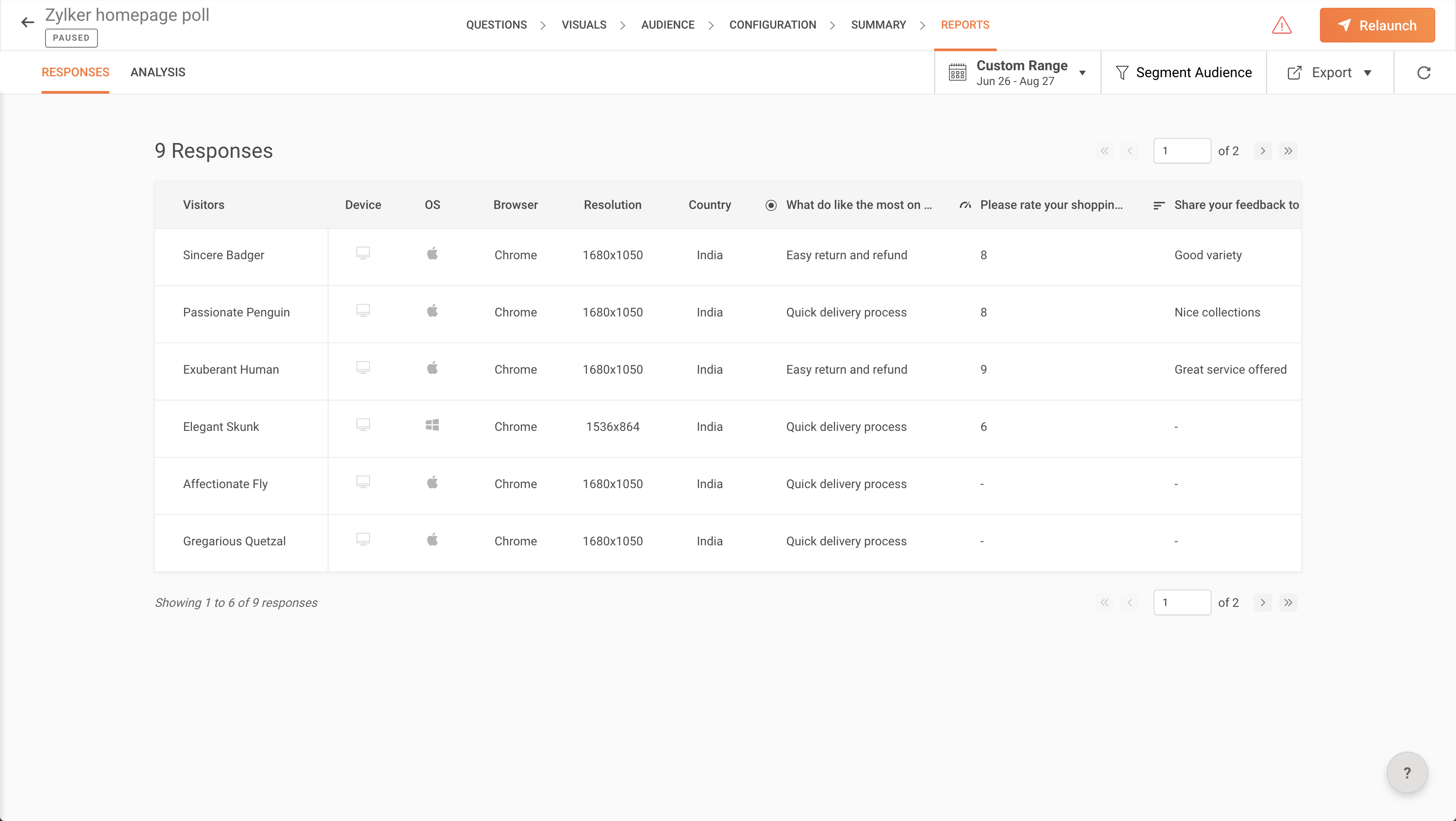Click the top page number input field
The height and width of the screenshot is (821, 1456).
point(1181,151)
